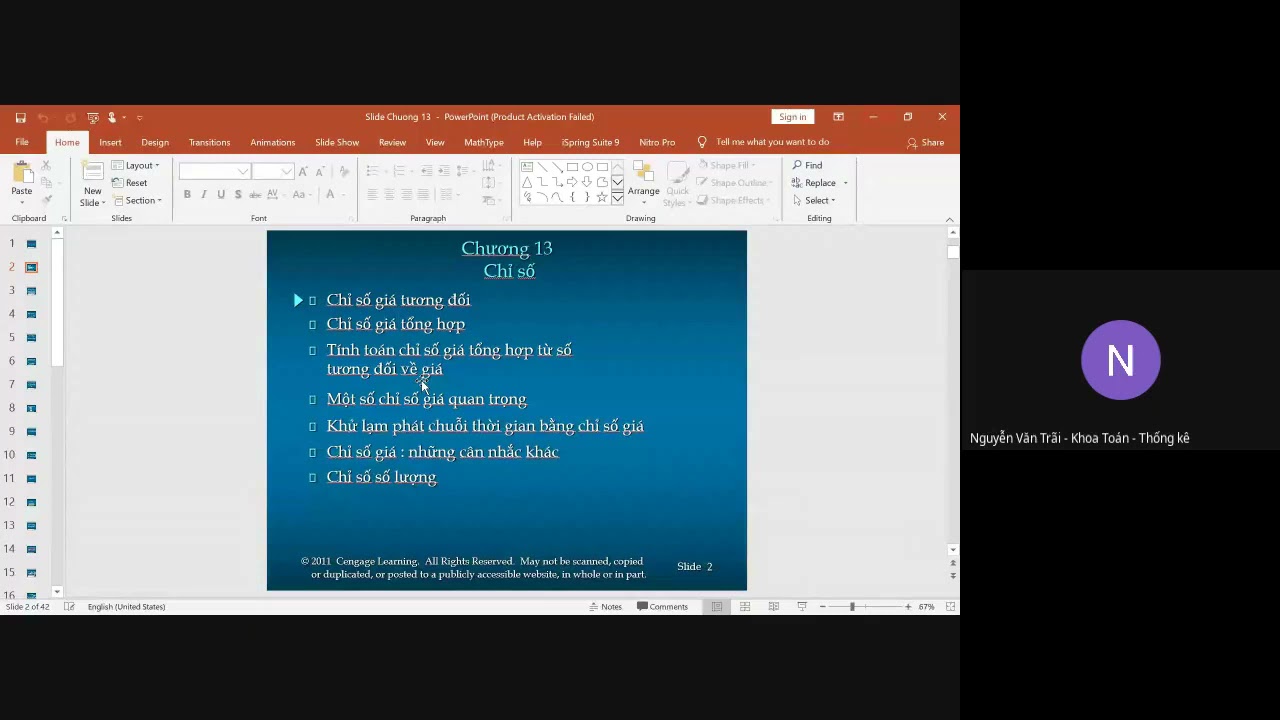Viewport: 1280px width, 720px height.
Task: Open the Section dropdown
Action: [137, 200]
